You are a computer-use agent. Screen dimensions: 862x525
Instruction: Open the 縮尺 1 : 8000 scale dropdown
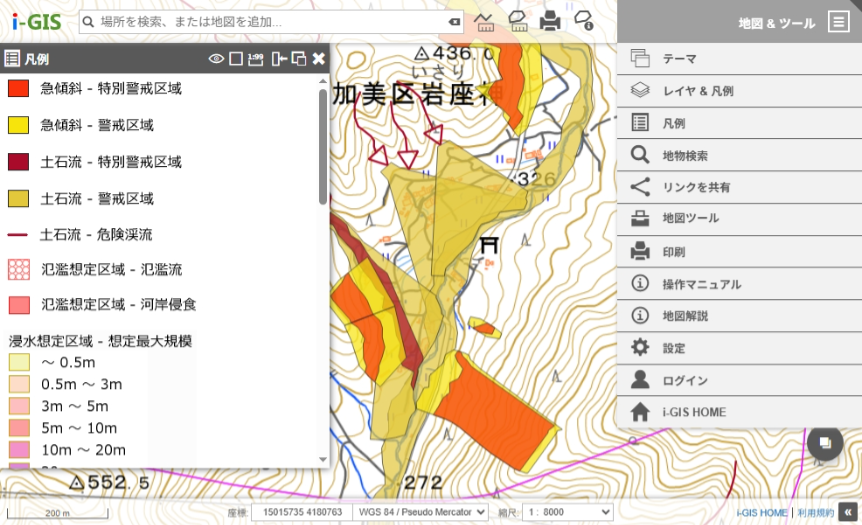coord(567,512)
